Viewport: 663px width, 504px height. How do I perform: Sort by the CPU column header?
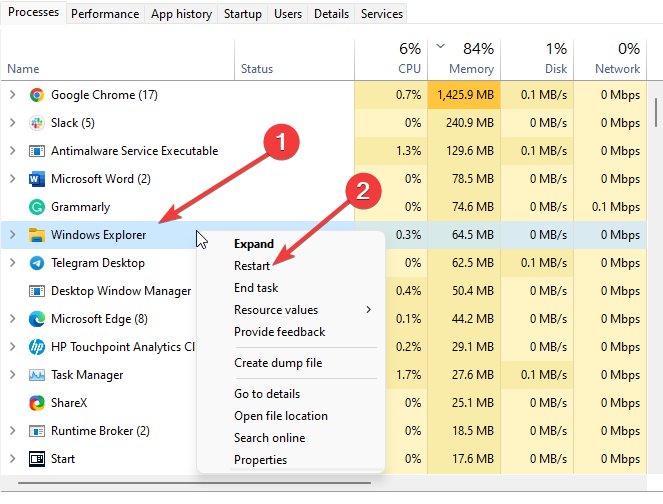tap(391, 60)
